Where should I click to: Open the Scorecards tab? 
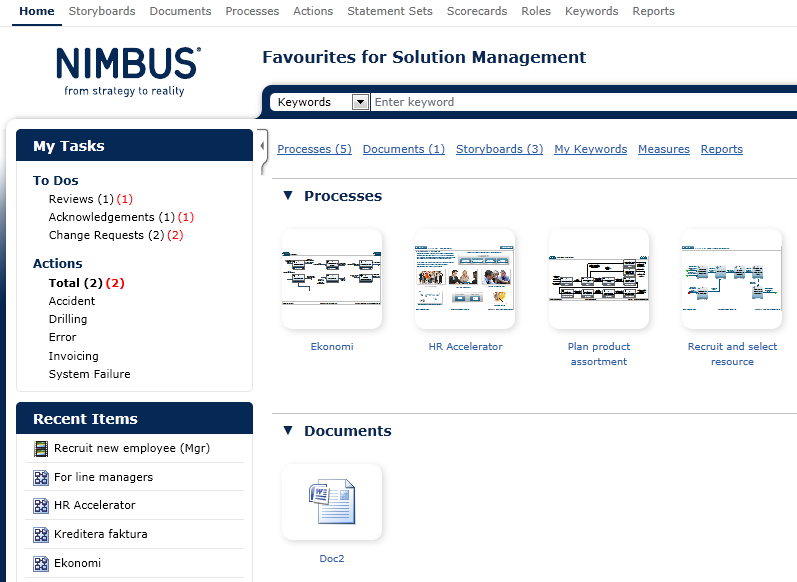point(477,11)
